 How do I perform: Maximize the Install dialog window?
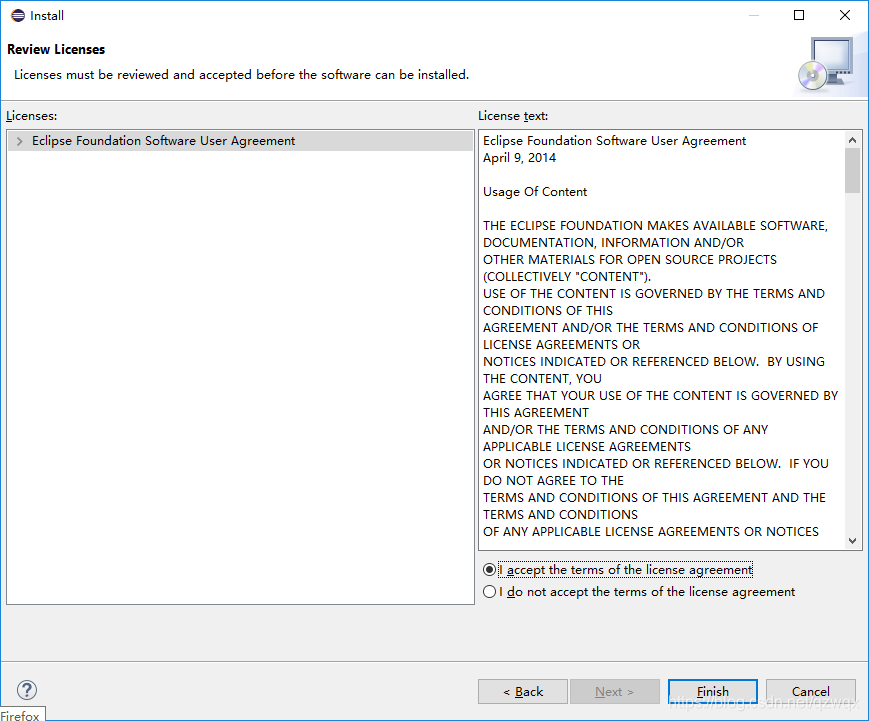[x=799, y=15]
